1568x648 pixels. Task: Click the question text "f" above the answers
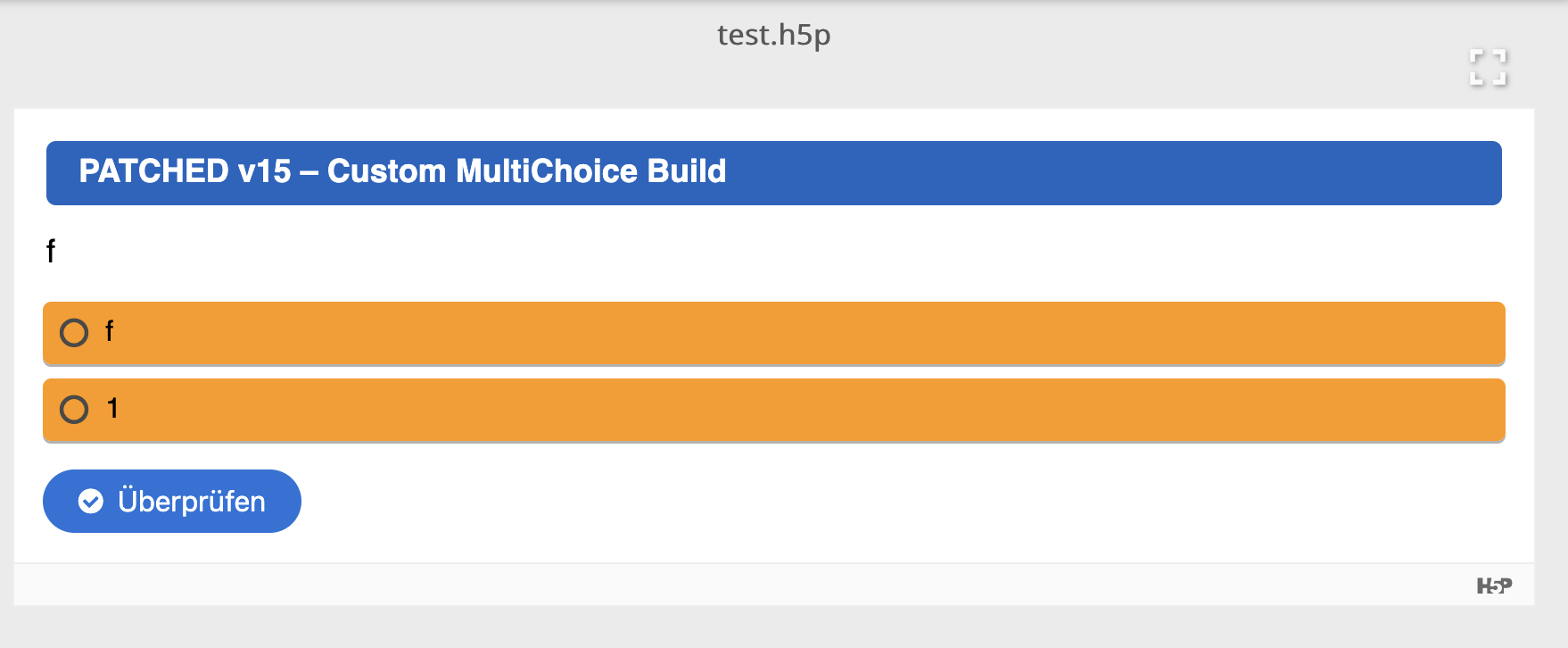51,252
